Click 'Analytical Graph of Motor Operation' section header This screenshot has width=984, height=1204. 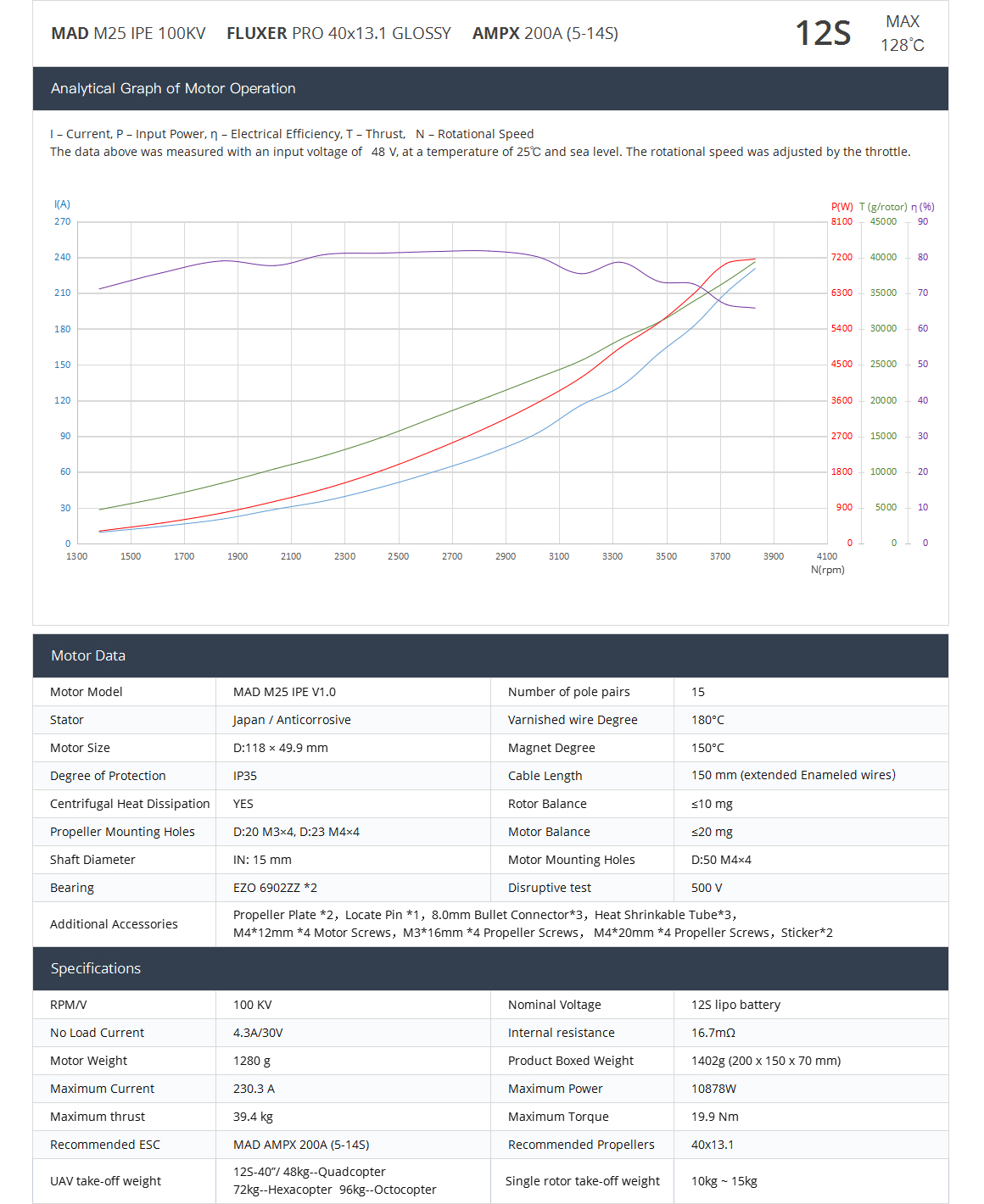(173, 88)
